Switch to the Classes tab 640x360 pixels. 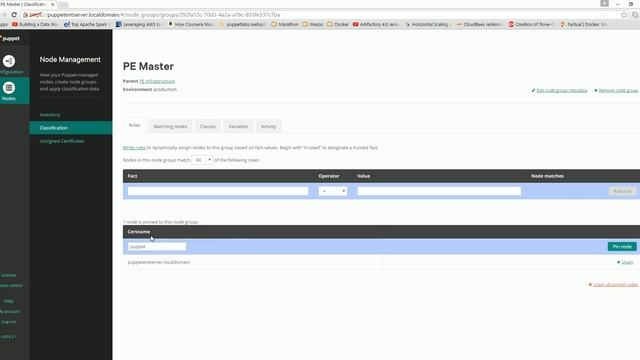click(208, 127)
